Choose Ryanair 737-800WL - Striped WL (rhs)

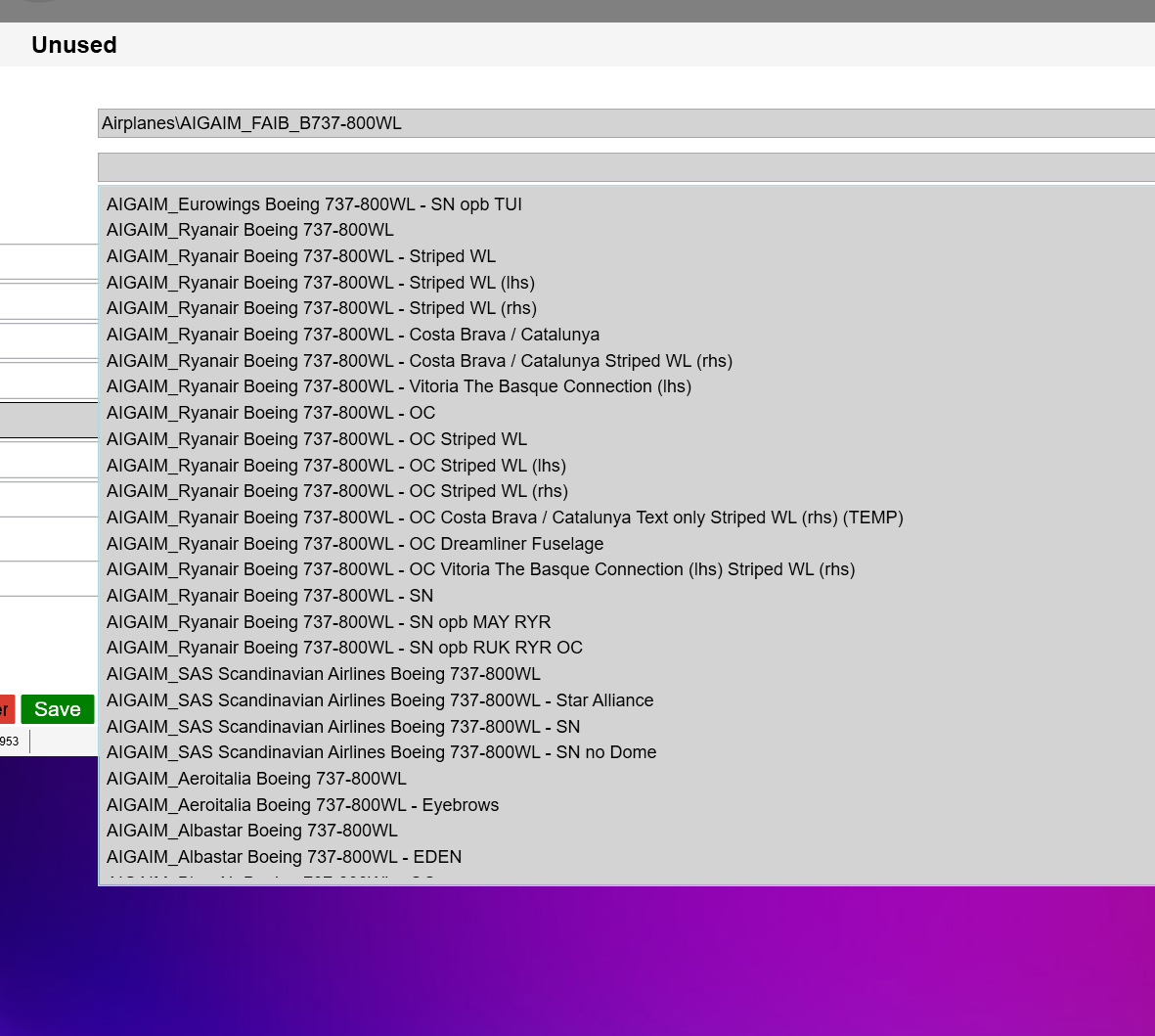pos(321,308)
